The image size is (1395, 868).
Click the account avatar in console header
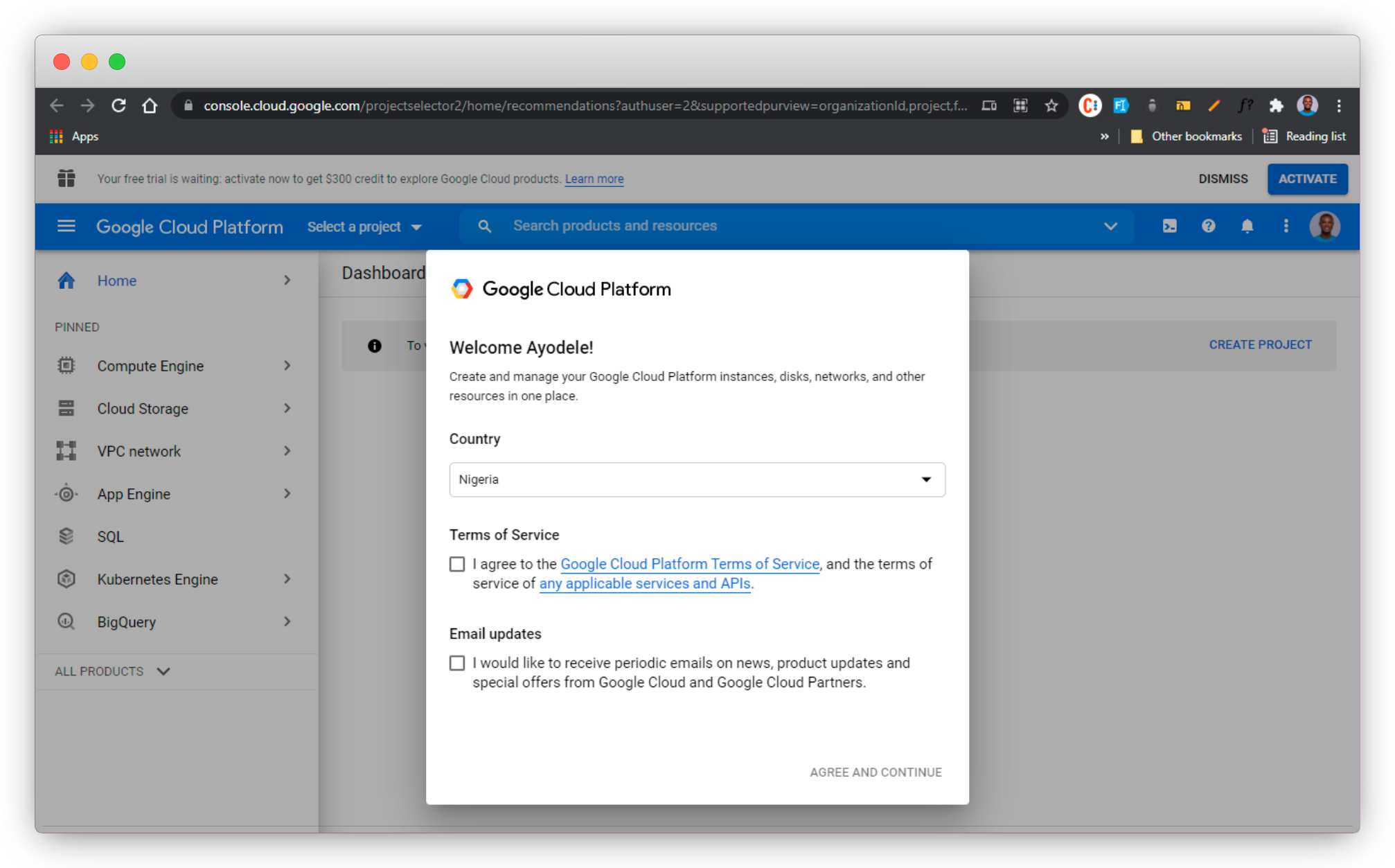point(1325,226)
